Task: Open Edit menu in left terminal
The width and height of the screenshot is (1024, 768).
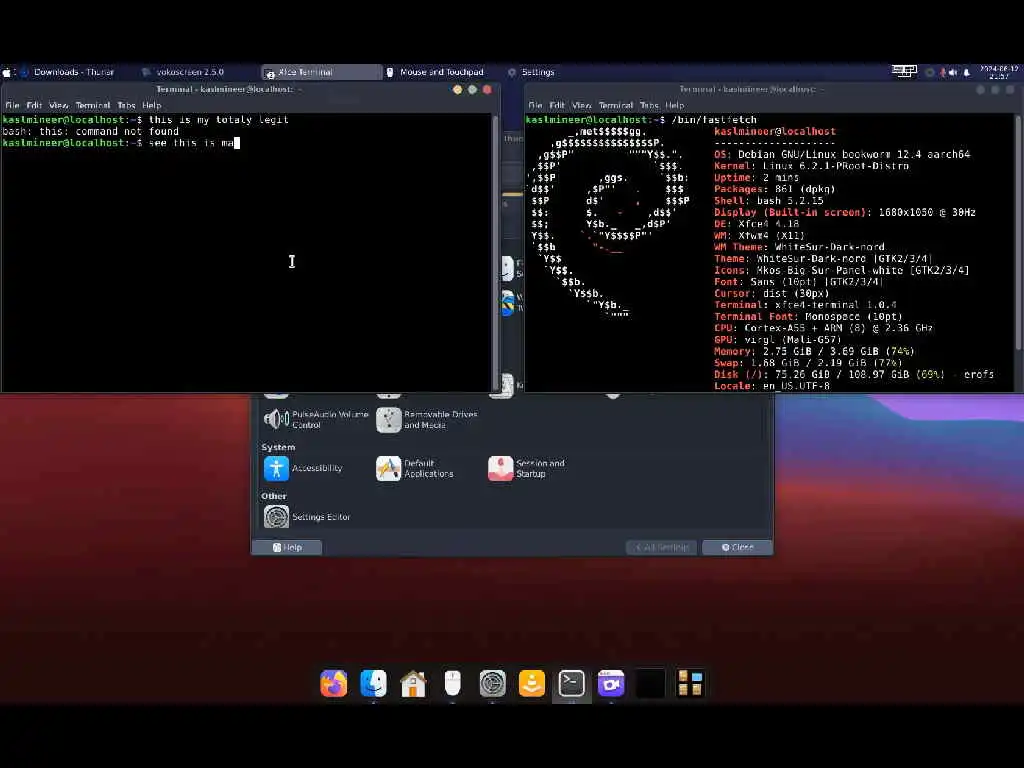Action: (34, 105)
